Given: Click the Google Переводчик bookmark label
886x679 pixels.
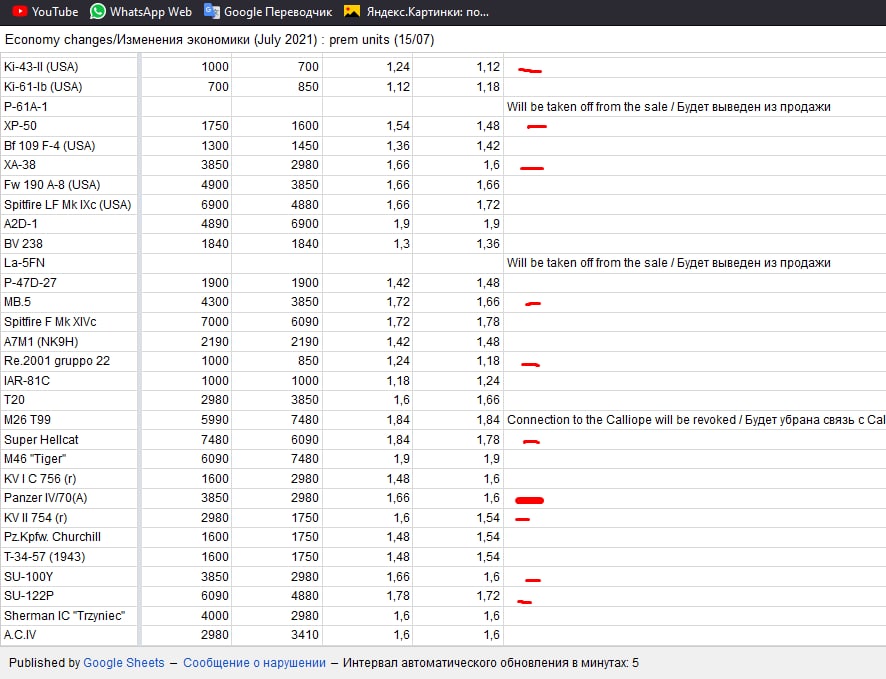Looking at the screenshot, I should click(x=278, y=12).
